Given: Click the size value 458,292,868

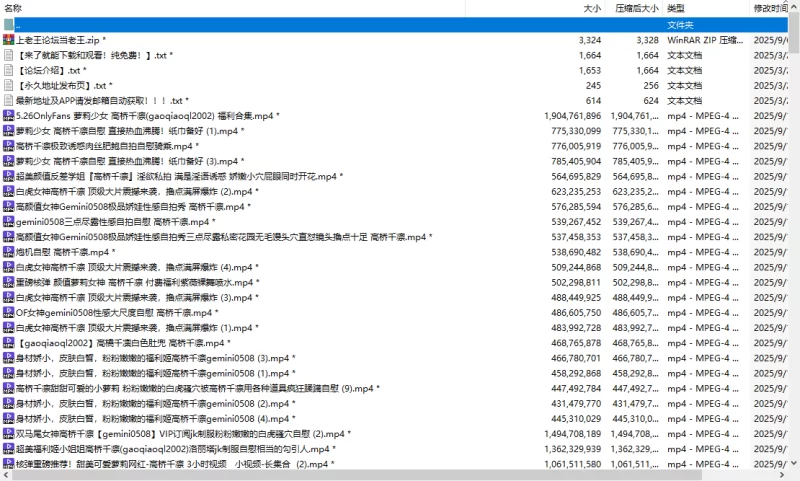Looking at the screenshot, I should (576, 373).
